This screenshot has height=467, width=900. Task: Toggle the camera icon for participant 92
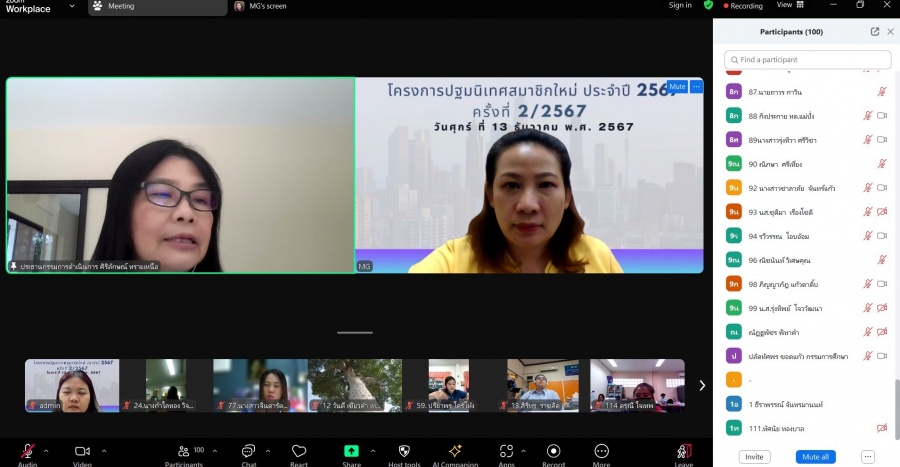[x=882, y=188]
